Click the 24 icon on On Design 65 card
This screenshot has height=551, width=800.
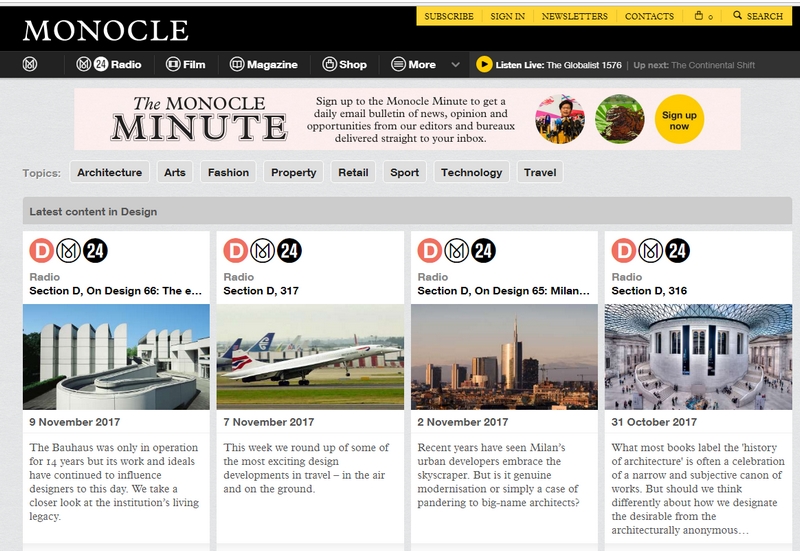pyautogui.click(x=483, y=251)
